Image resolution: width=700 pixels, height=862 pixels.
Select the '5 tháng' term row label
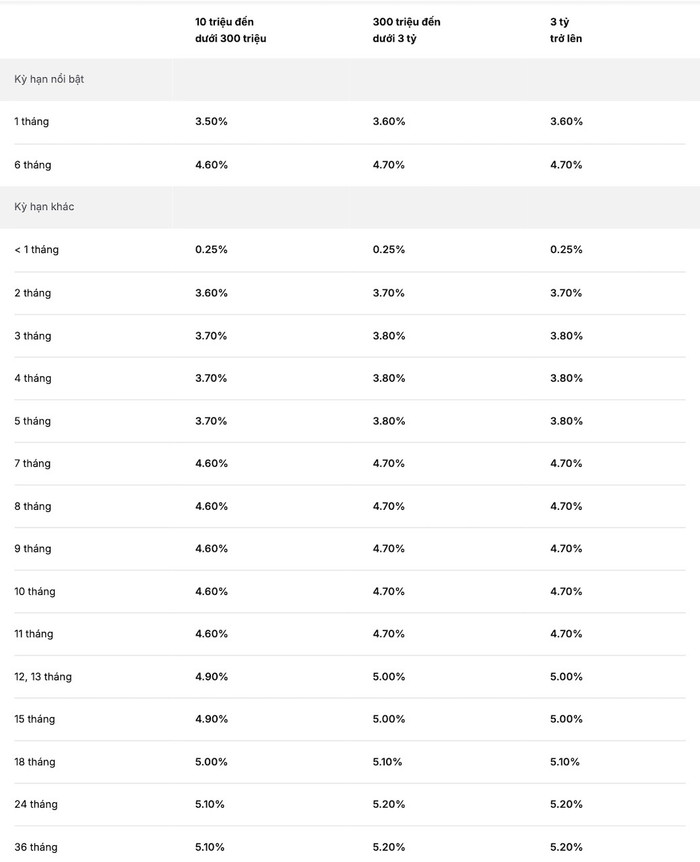[x=32, y=421]
